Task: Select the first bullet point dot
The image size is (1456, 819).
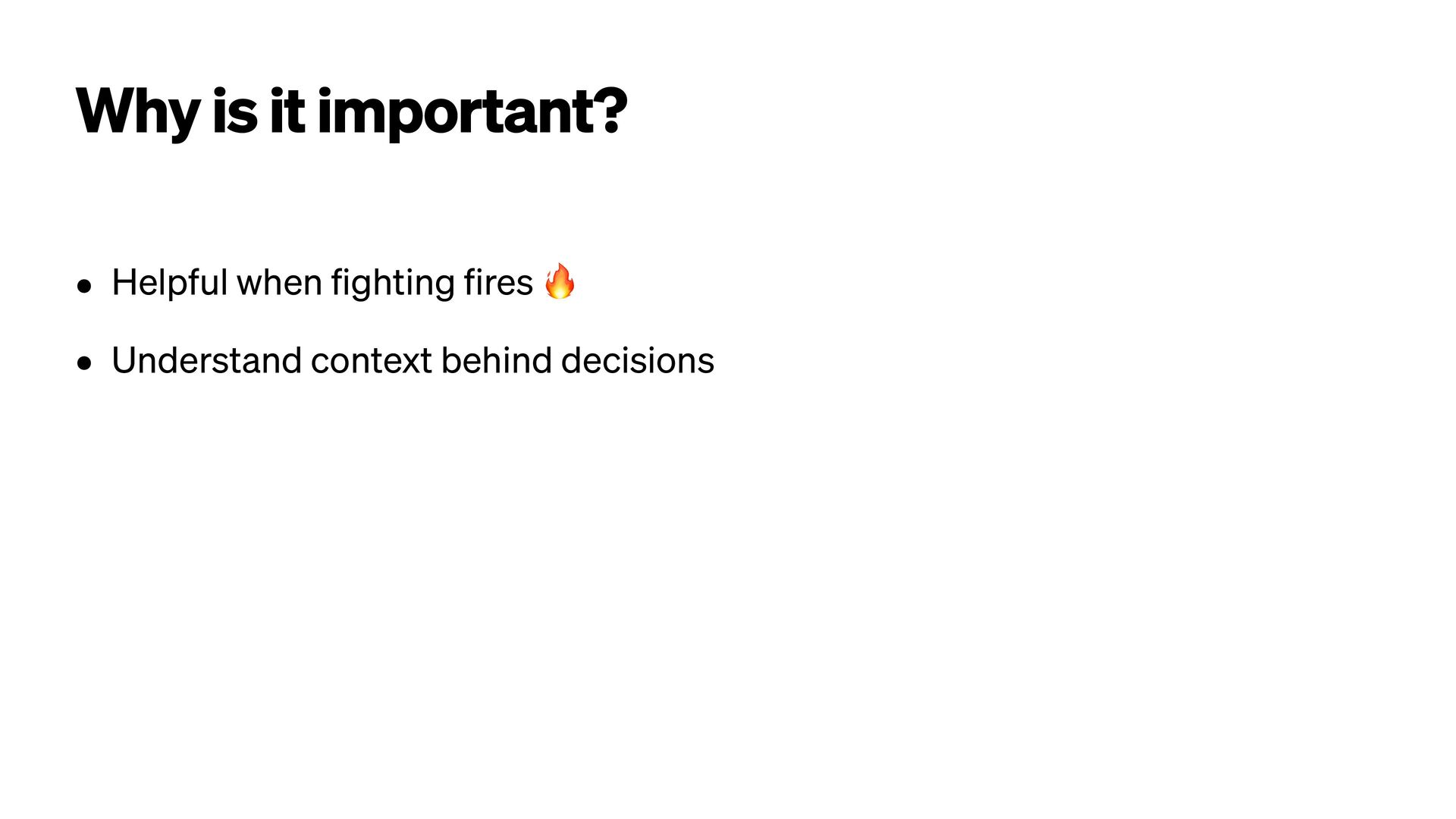Action: click(84, 286)
